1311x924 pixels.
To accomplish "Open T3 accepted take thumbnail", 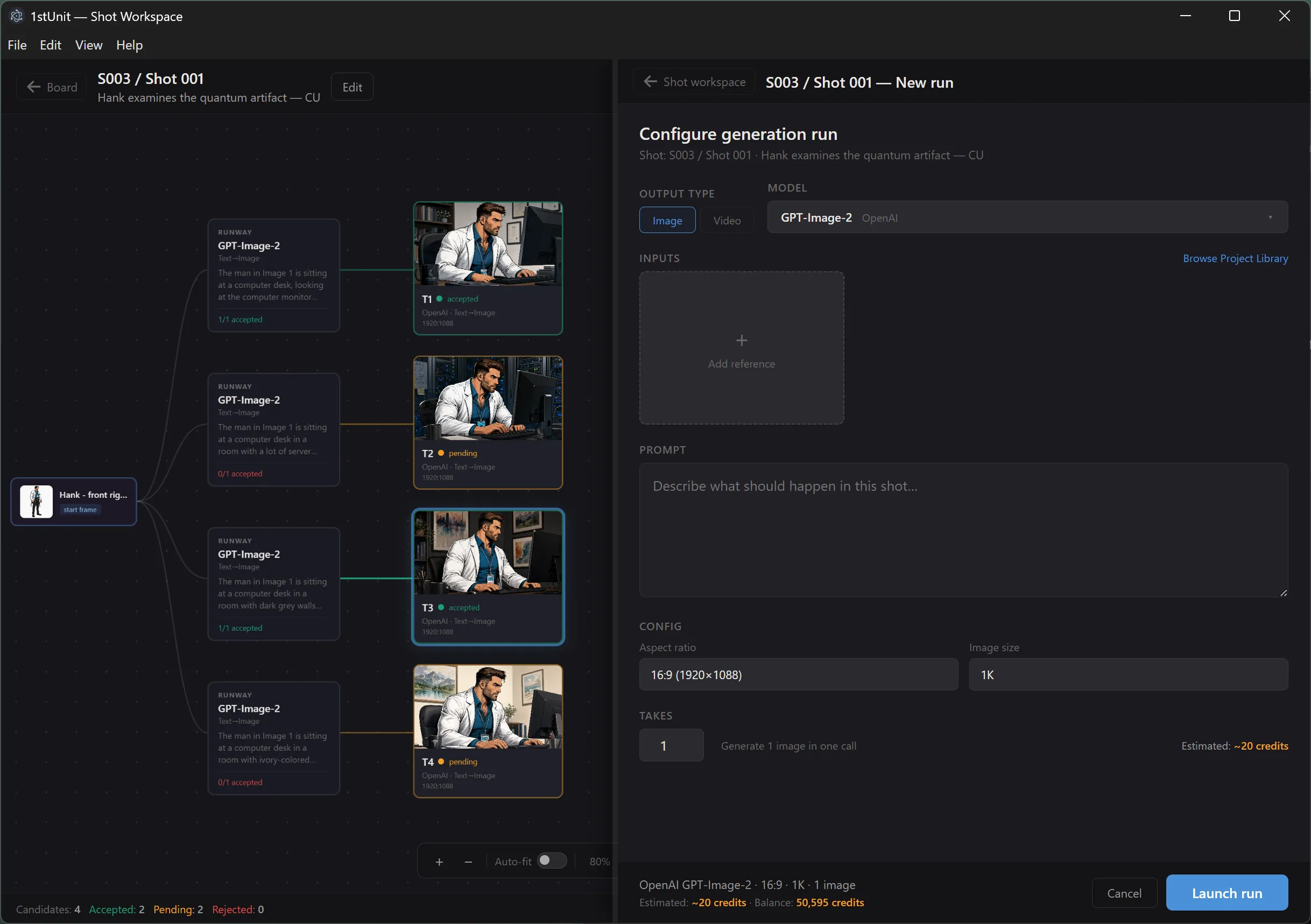I will click(x=488, y=552).
